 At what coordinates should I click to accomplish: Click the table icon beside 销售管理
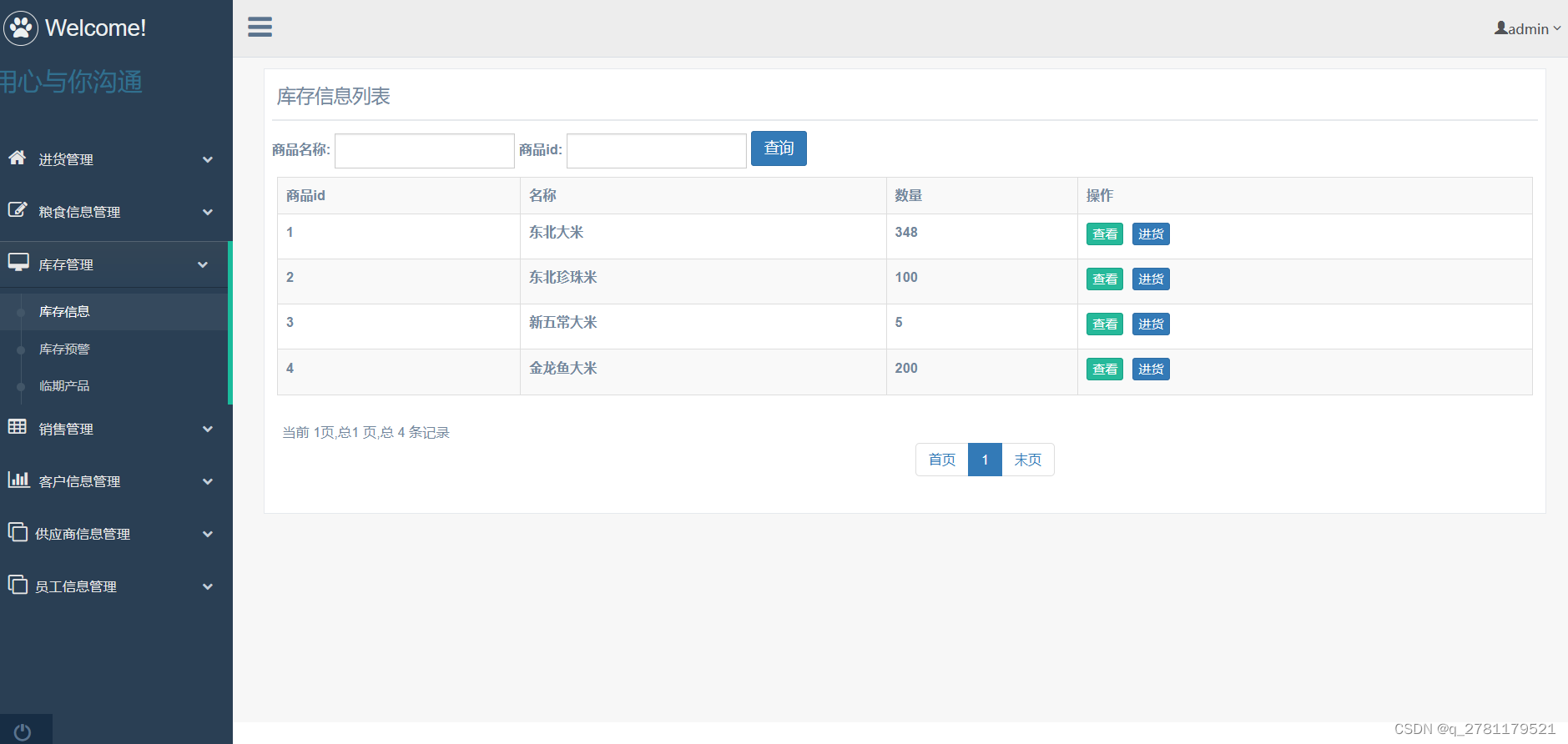point(18,427)
